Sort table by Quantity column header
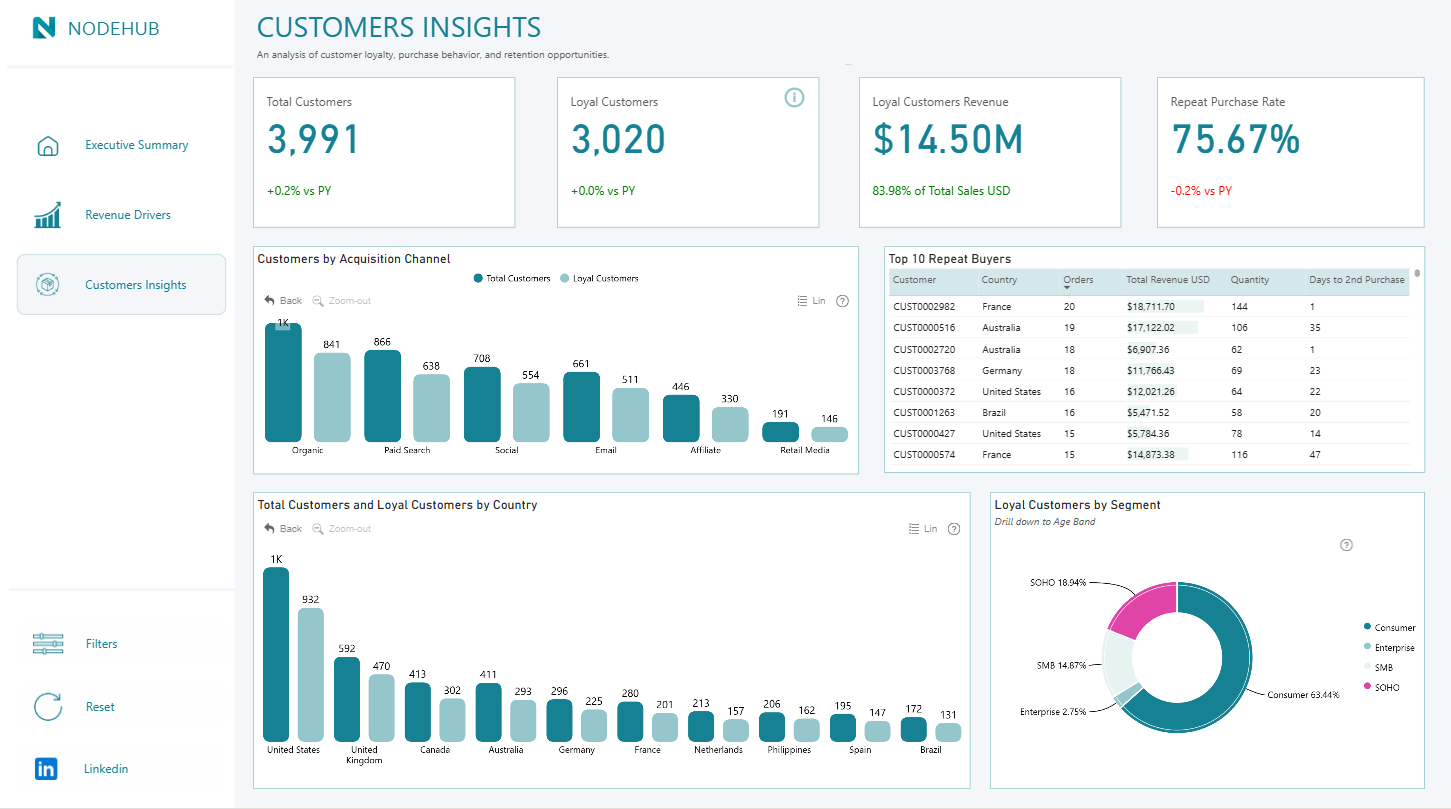Viewport: 1451px width, 809px height. (1250, 280)
